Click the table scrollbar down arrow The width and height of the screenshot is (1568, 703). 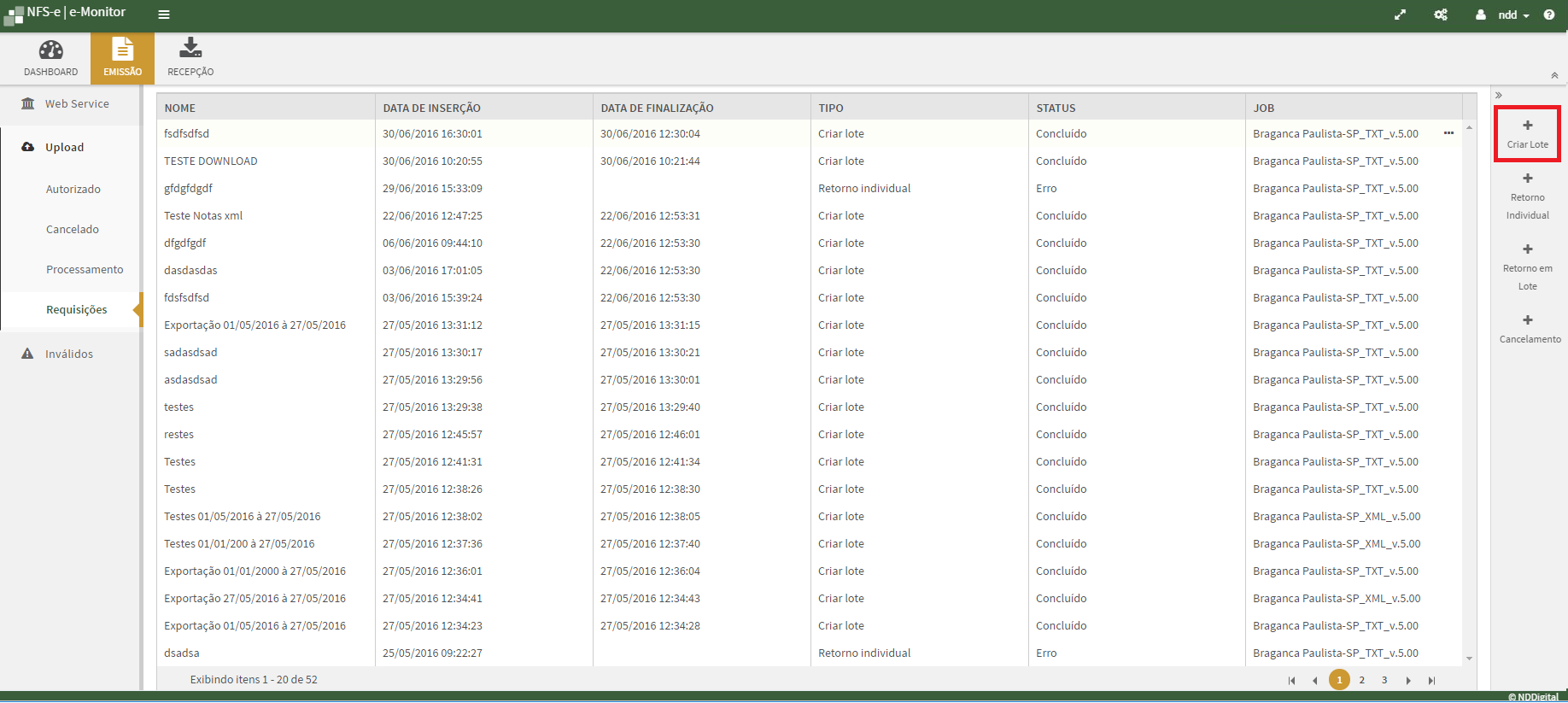pos(1469,658)
